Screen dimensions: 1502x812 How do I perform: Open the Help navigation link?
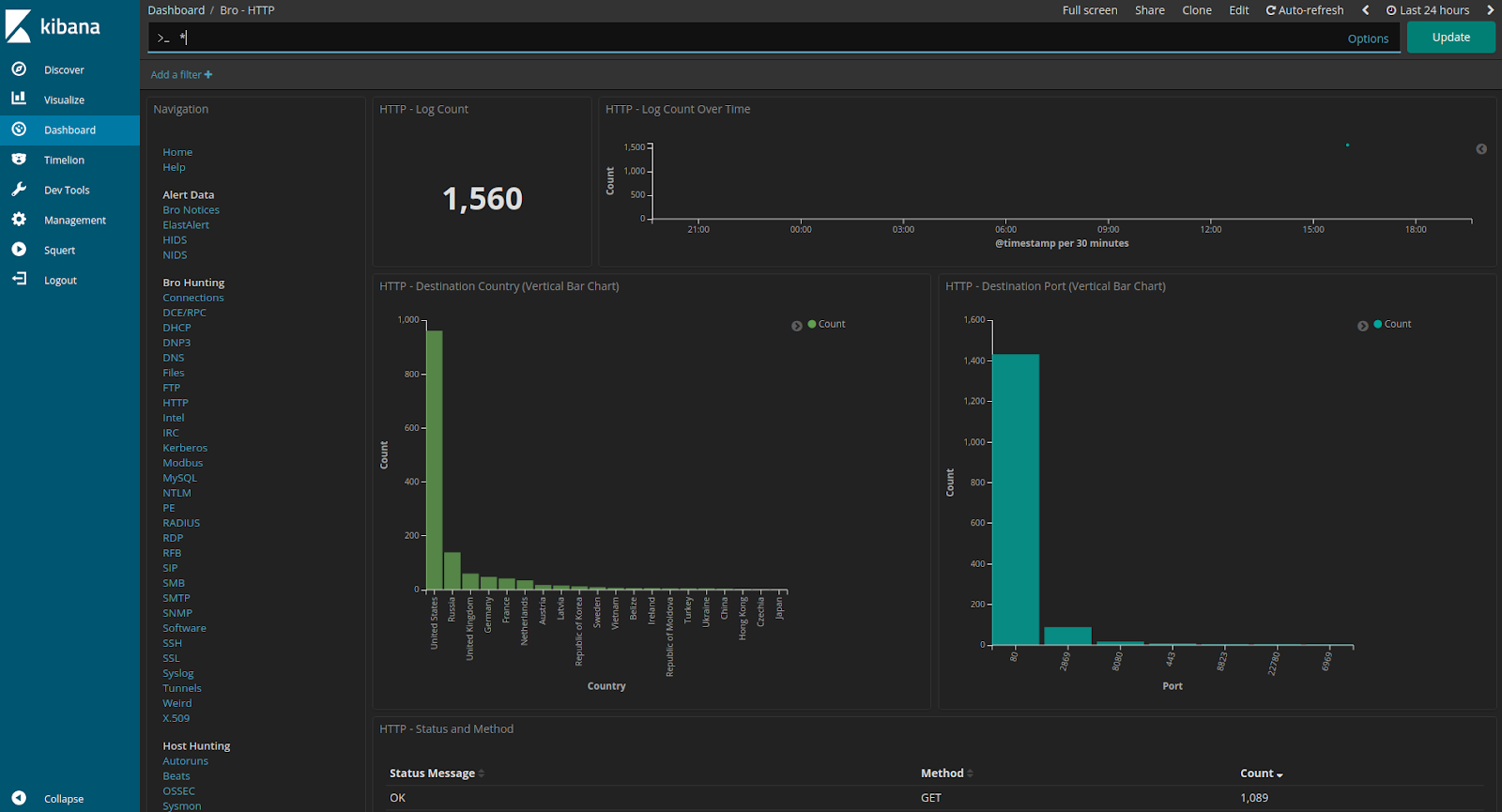174,167
